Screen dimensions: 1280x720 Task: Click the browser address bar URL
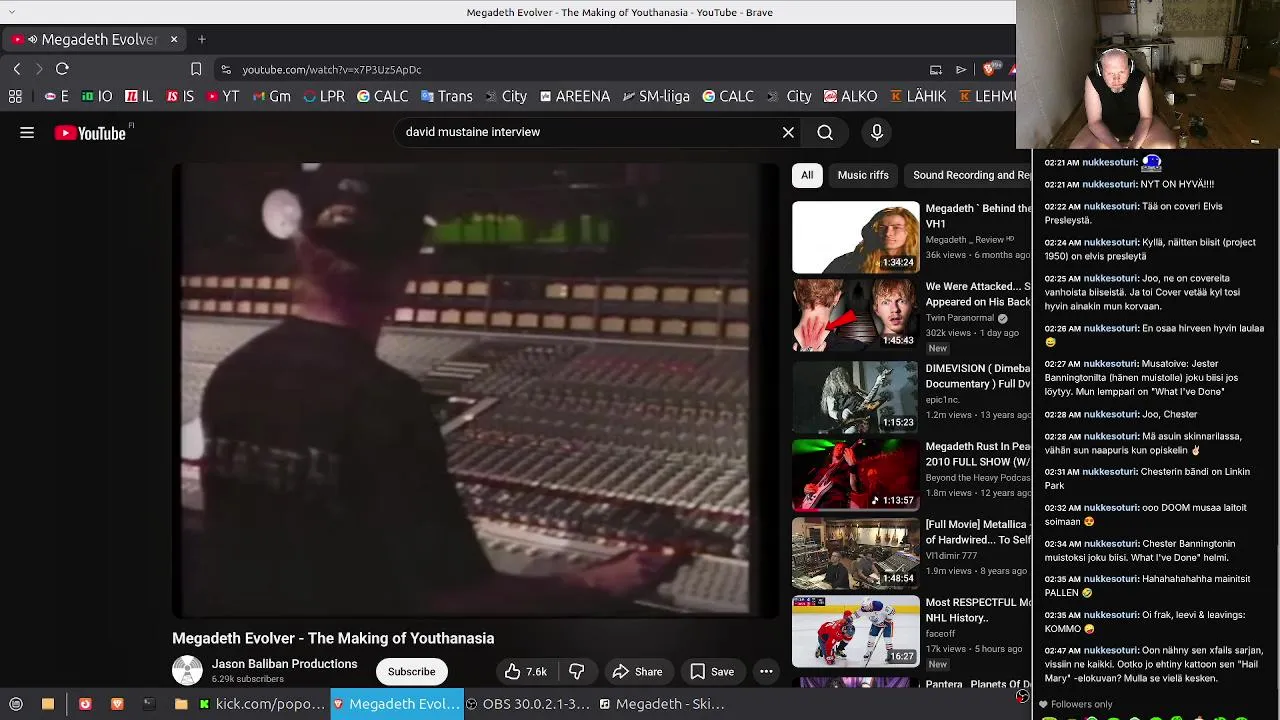[x=332, y=69]
